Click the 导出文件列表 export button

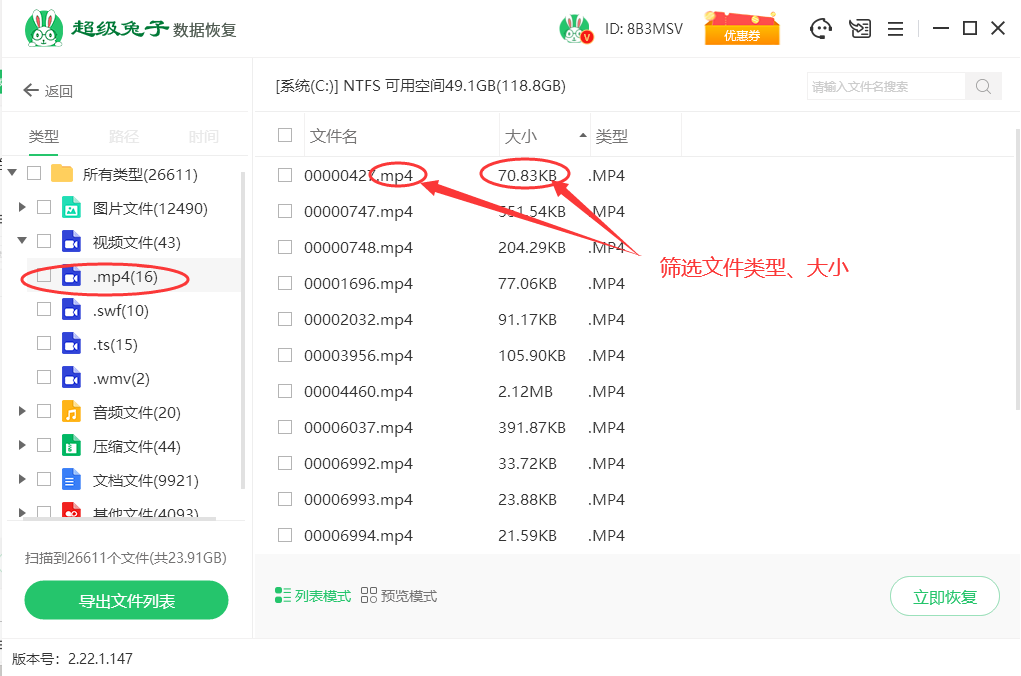point(127,601)
